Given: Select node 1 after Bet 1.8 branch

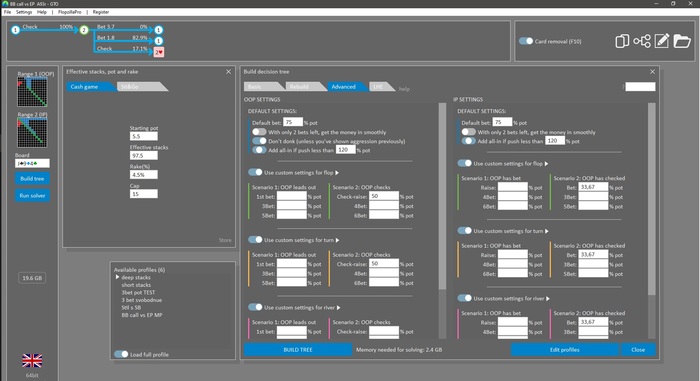Looking at the screenshot, I should (158, 41).
